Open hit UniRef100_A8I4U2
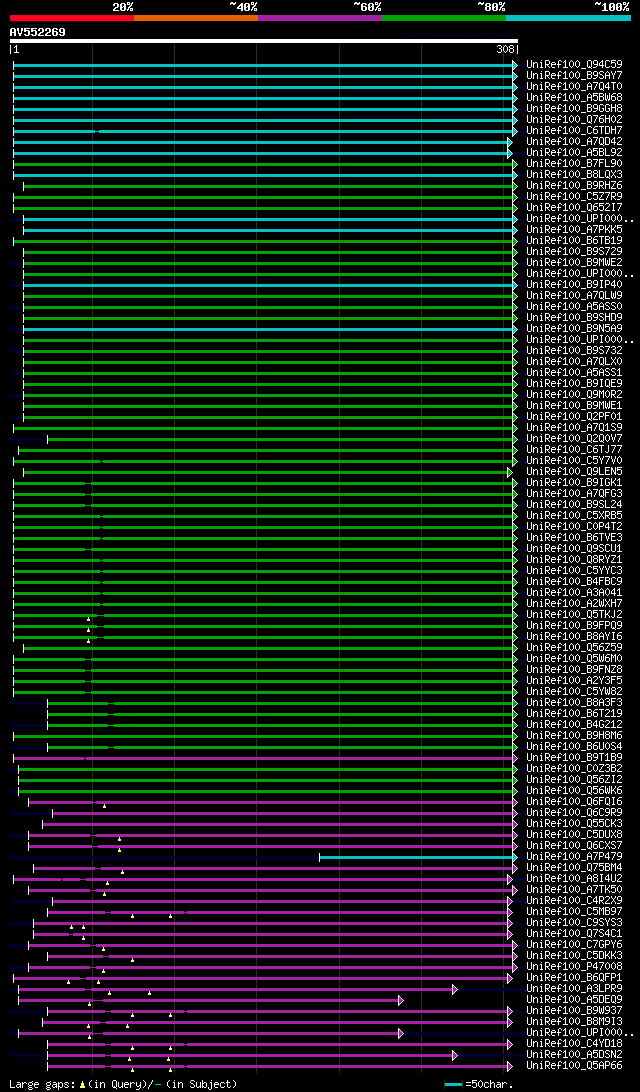Screen dimensions: 640x1092 click(575, 879)
